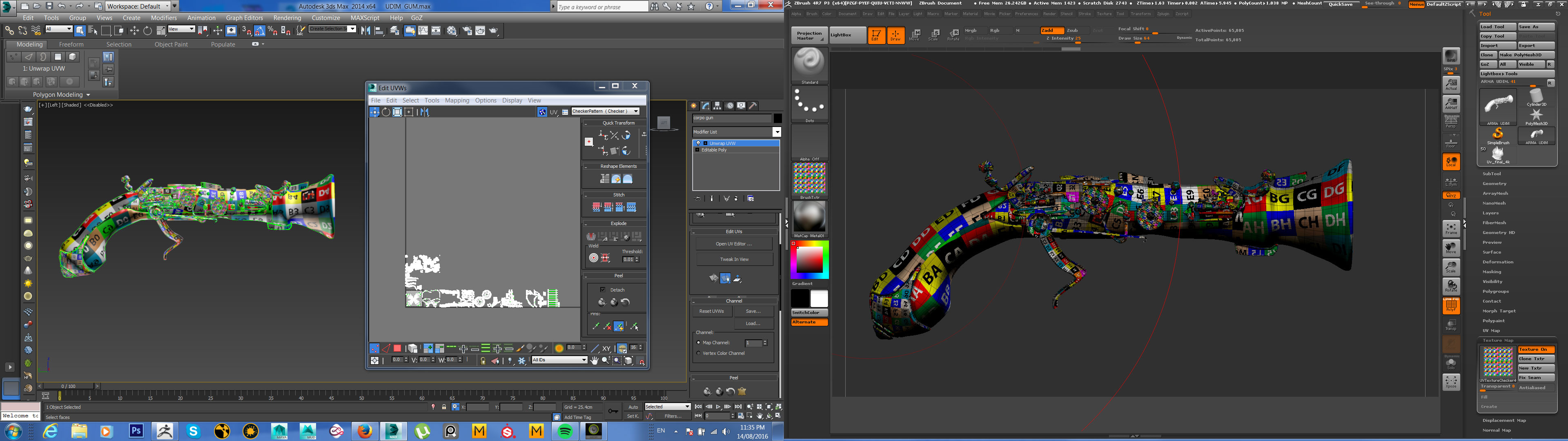Open the Texture menu in ZBrush
Viewport: 1568px width, 441px height.
[1104, 14]
